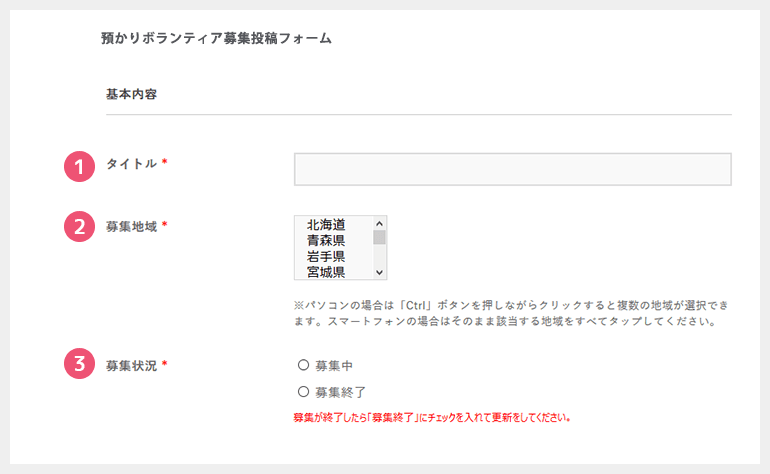This screenshot has width=770, height=474.
Task: Click the red 募集終了 update notice text
Action: [x=438, y=416]
